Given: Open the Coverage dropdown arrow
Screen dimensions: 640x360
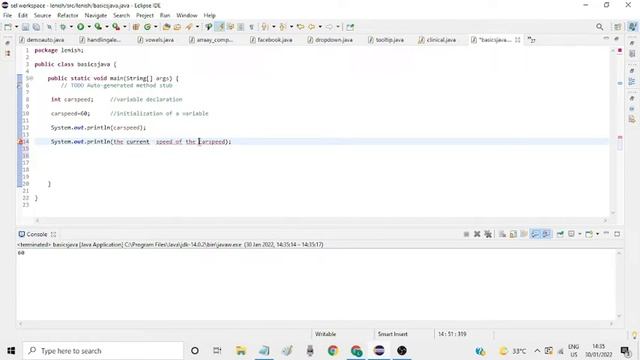Looking at the screenshot, I should [107, 27].
